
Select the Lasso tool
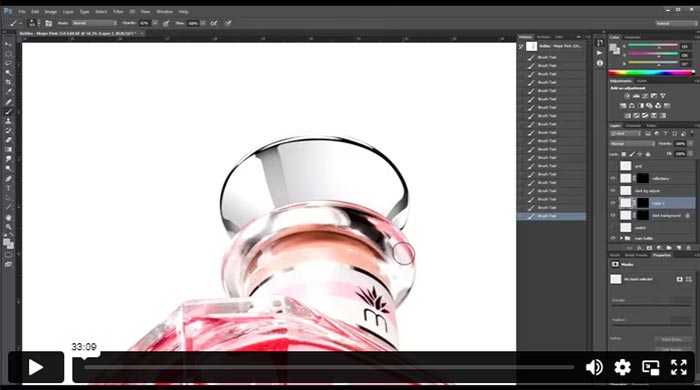click(x=8, y=63)
